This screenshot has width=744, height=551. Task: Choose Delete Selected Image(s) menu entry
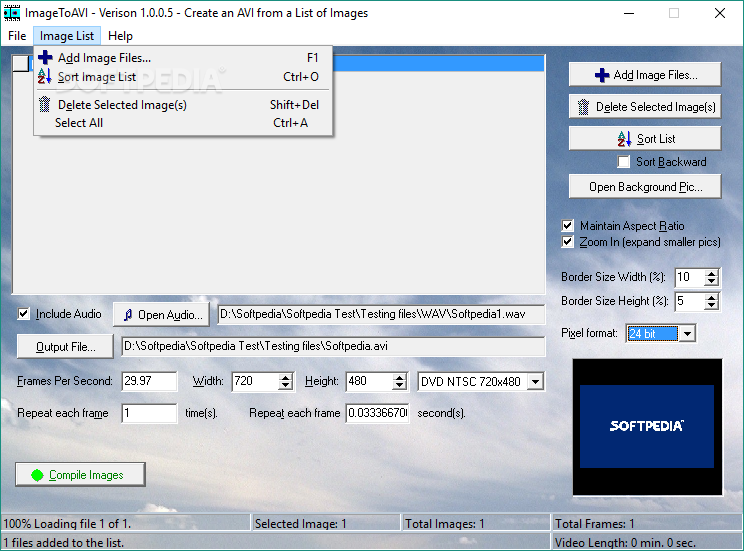click(x=183, y=104)
